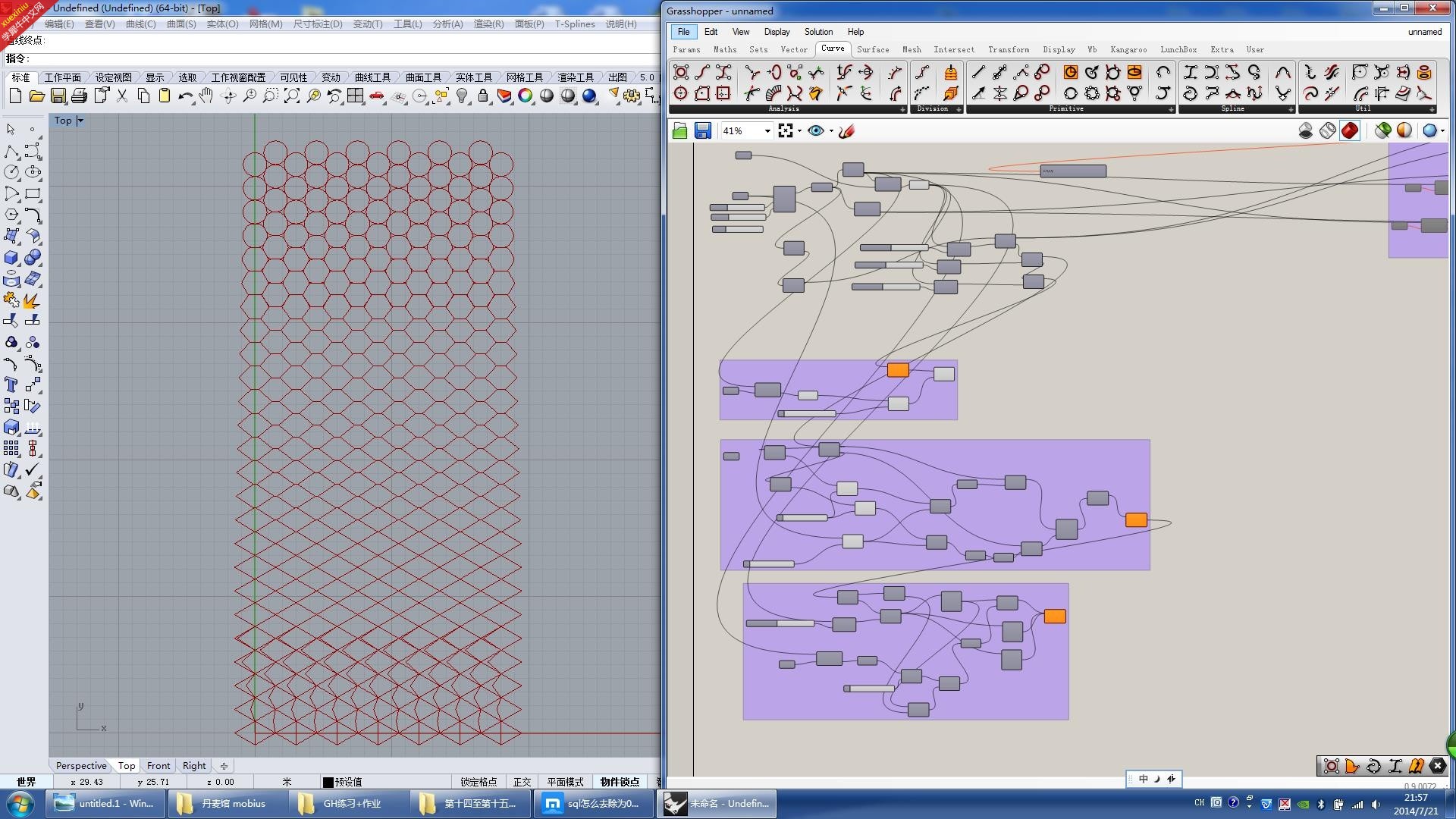This screenshot has width=1456, height=819.
Task: Click the Open file icon on Grasshopper canvas toolbar
Action: 679,131
